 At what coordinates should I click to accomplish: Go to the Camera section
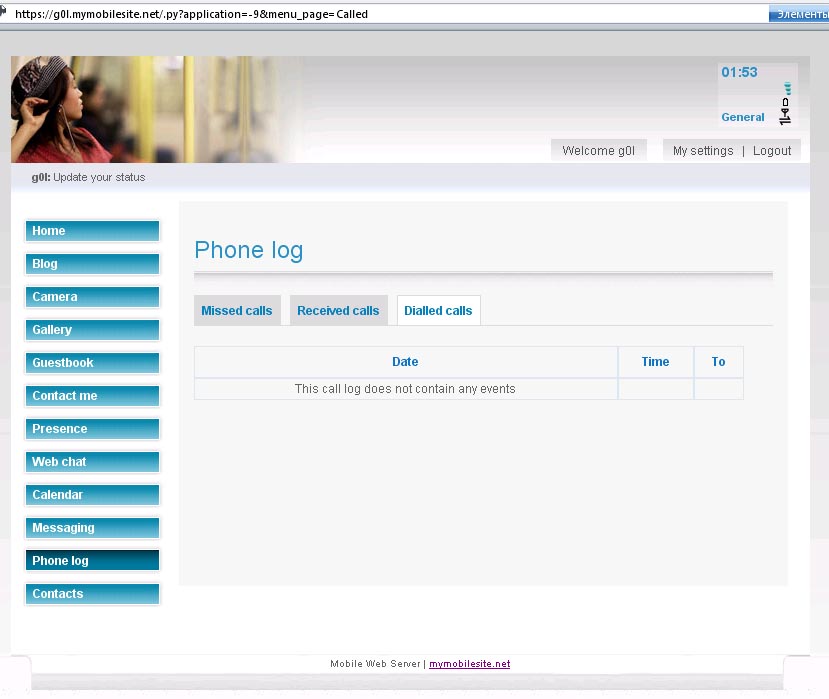click(x=92, y=297)
